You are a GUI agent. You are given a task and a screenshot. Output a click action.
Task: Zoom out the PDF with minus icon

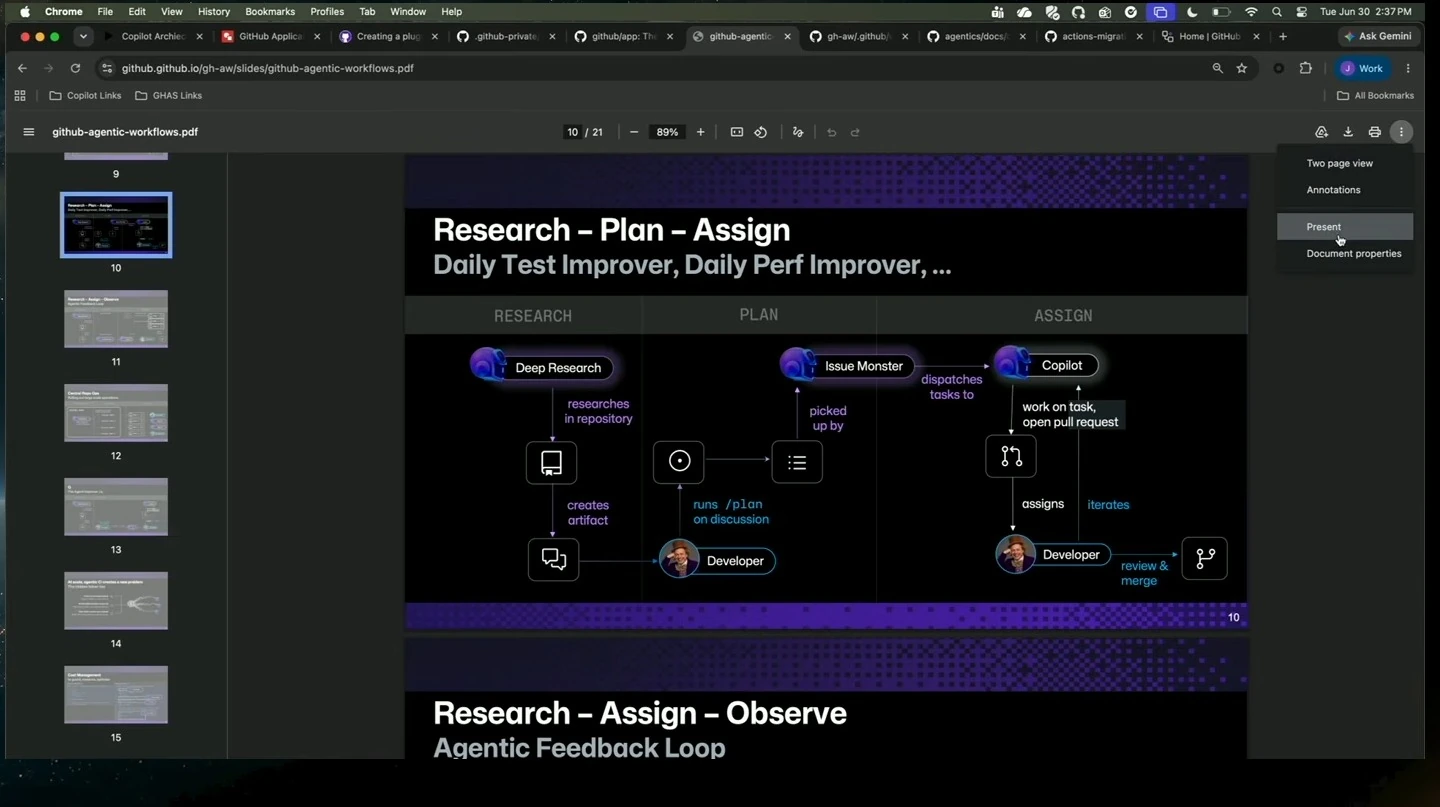point(634,132)
